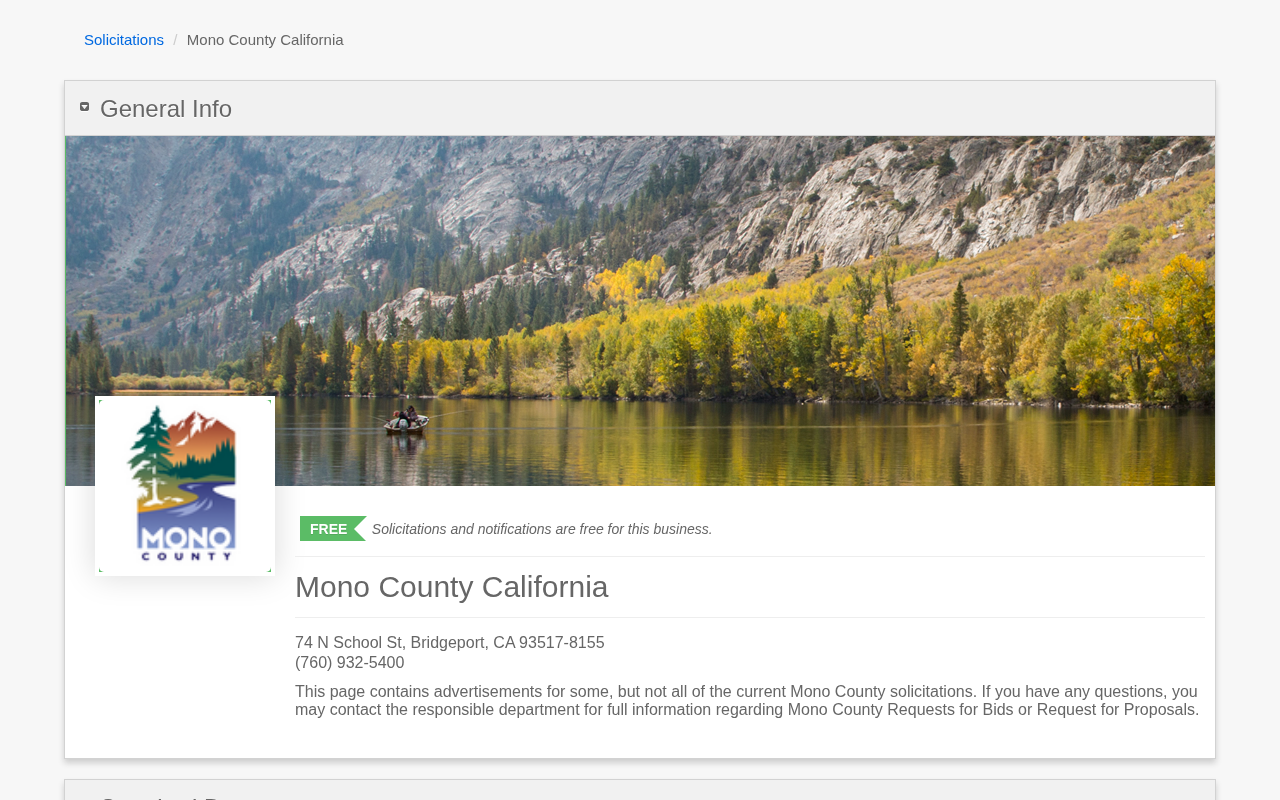This screenshot has width=1280, height=800.
Task: Collapse the General Info section arrow
Action: [85, 107]
